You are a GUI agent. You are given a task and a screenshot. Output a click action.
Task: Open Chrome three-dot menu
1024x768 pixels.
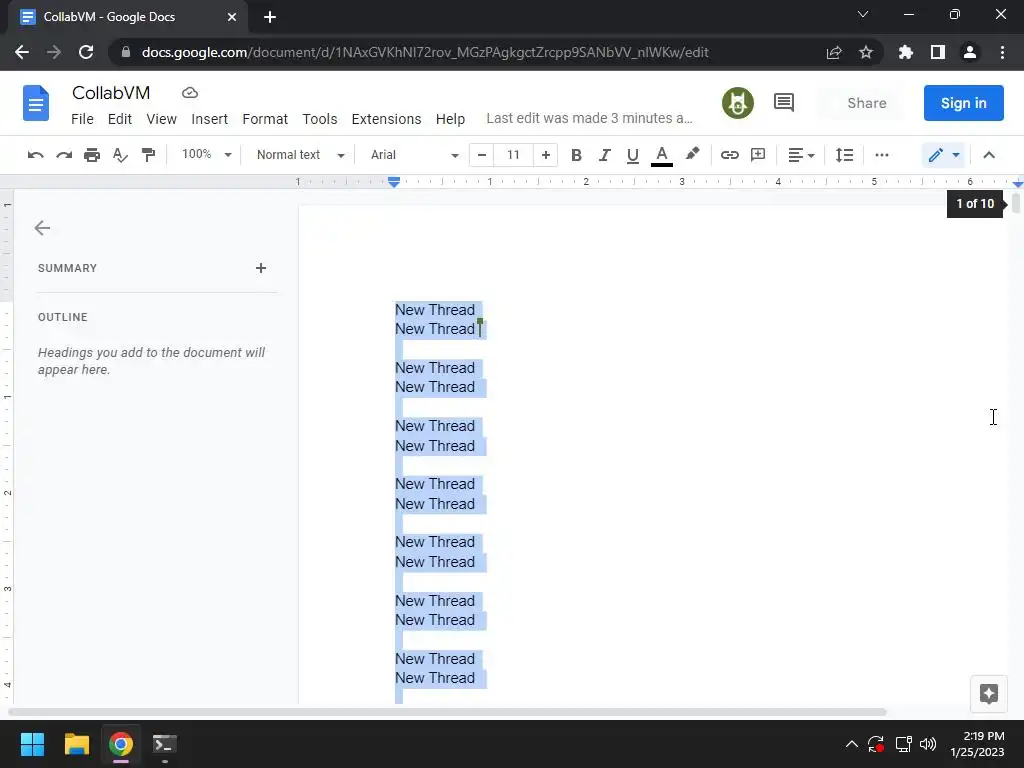tap(1002, 52)
